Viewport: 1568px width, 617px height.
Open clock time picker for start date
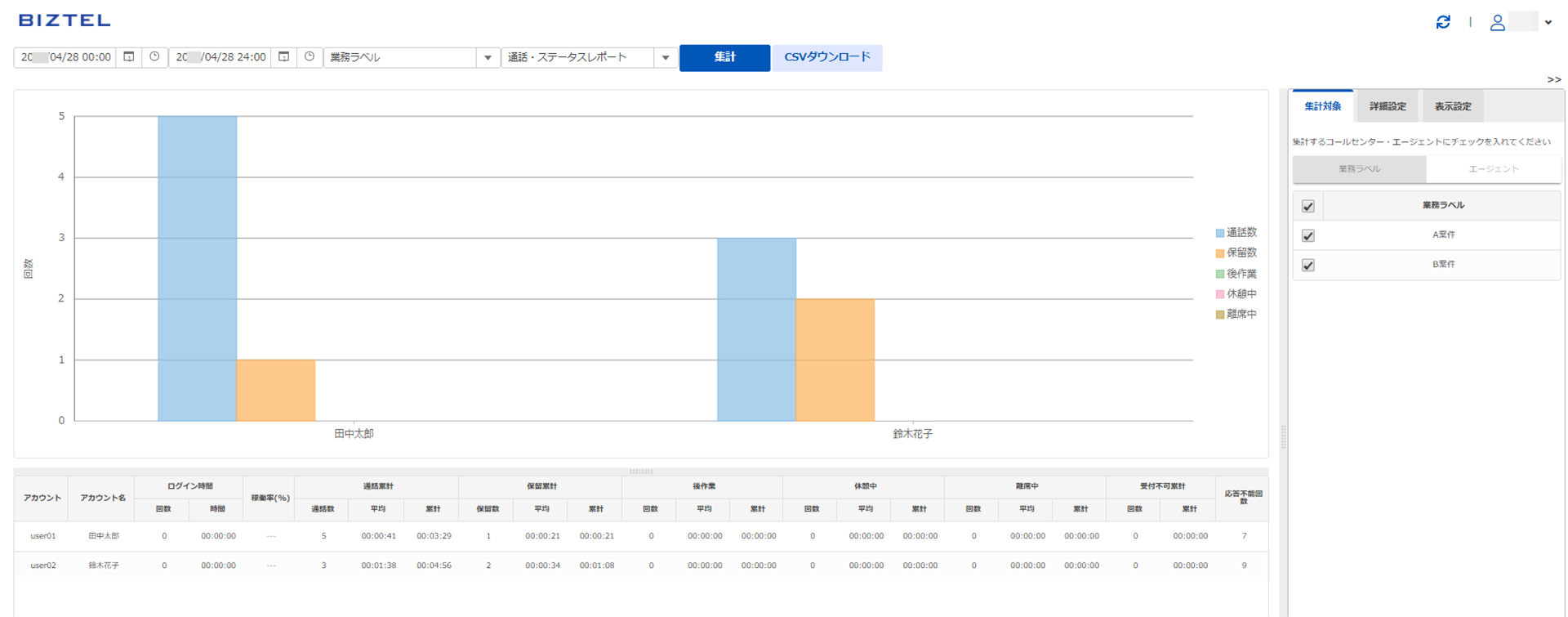point(154,57)
